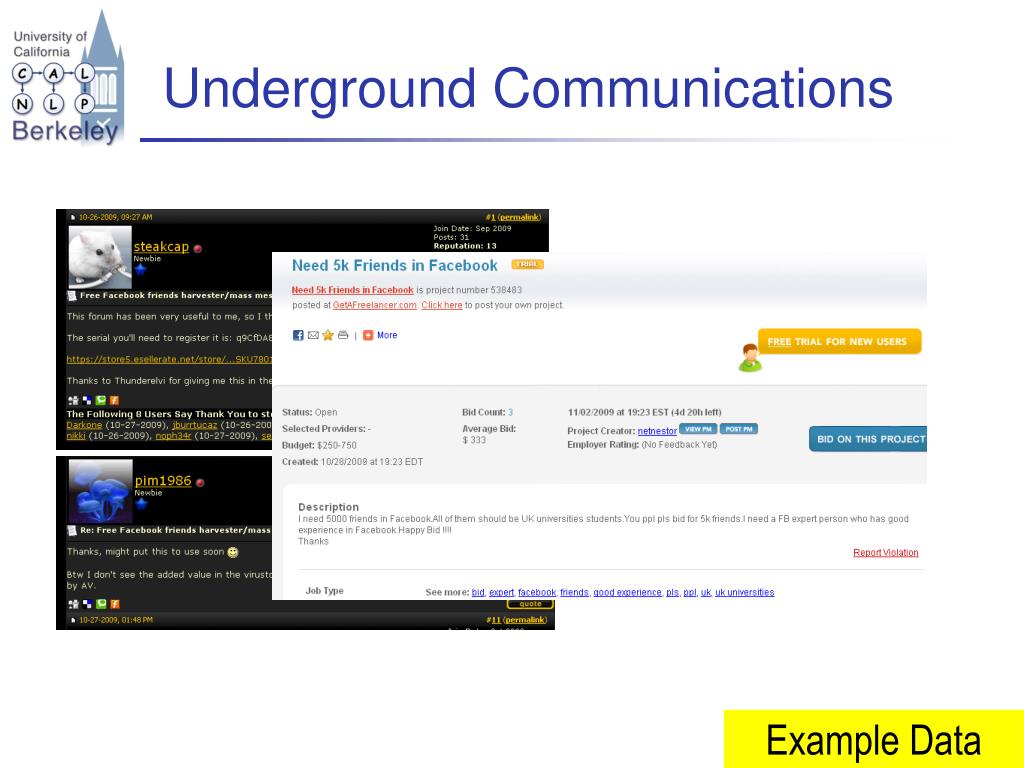
Task: Click the 'Click here' link to post project
Action: tap(441, 305)
